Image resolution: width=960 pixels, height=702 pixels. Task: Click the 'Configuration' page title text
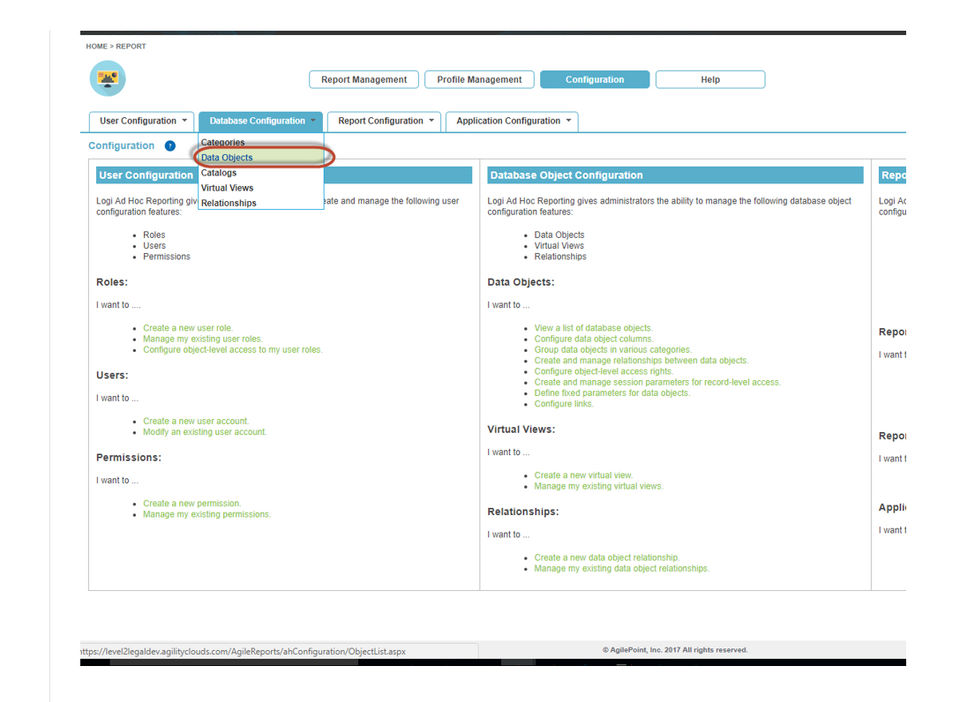(x=121, y=146)
